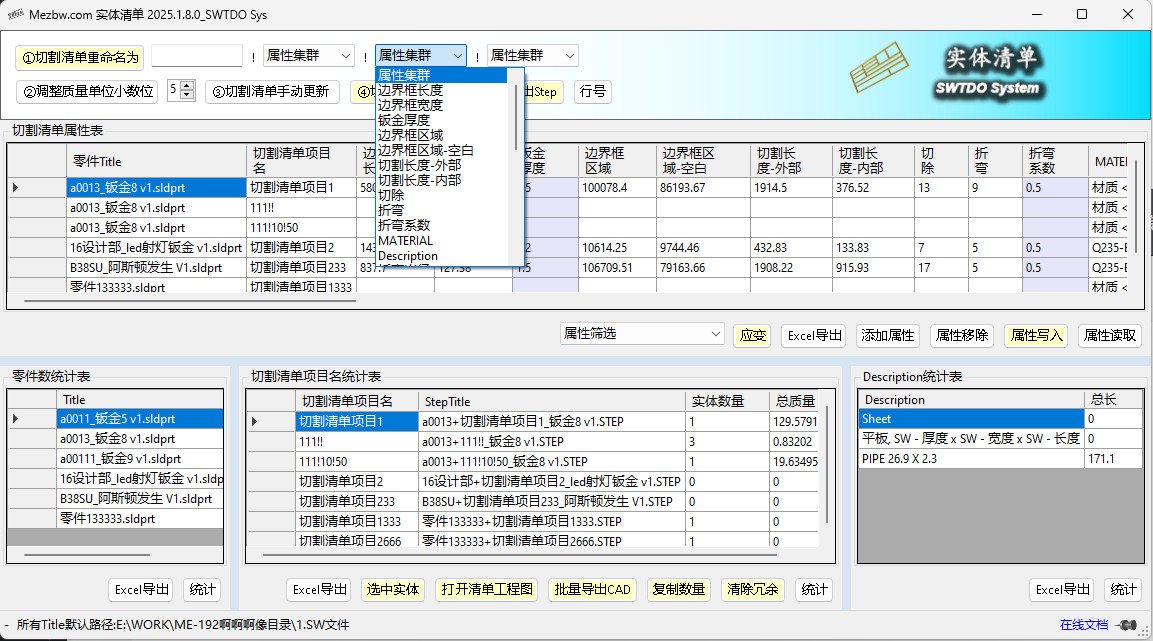Pick MATERIAL option in the dropdown list
The height and width of the screenshot is (641, 1153).
click(x=406, y=241)
